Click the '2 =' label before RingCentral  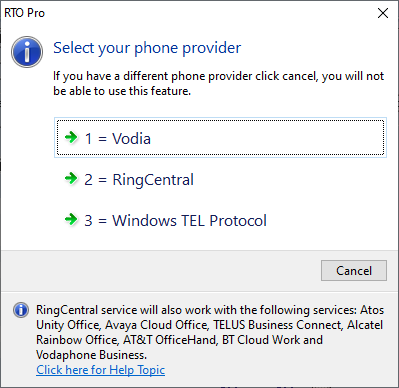point(96,180)
